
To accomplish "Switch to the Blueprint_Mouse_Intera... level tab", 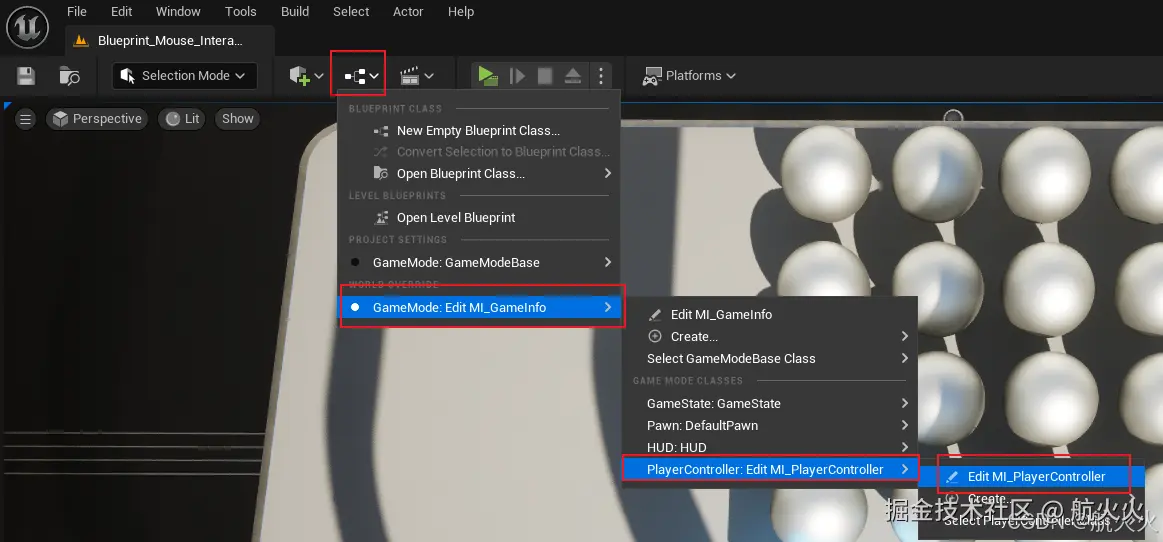I will coord(169,41).
